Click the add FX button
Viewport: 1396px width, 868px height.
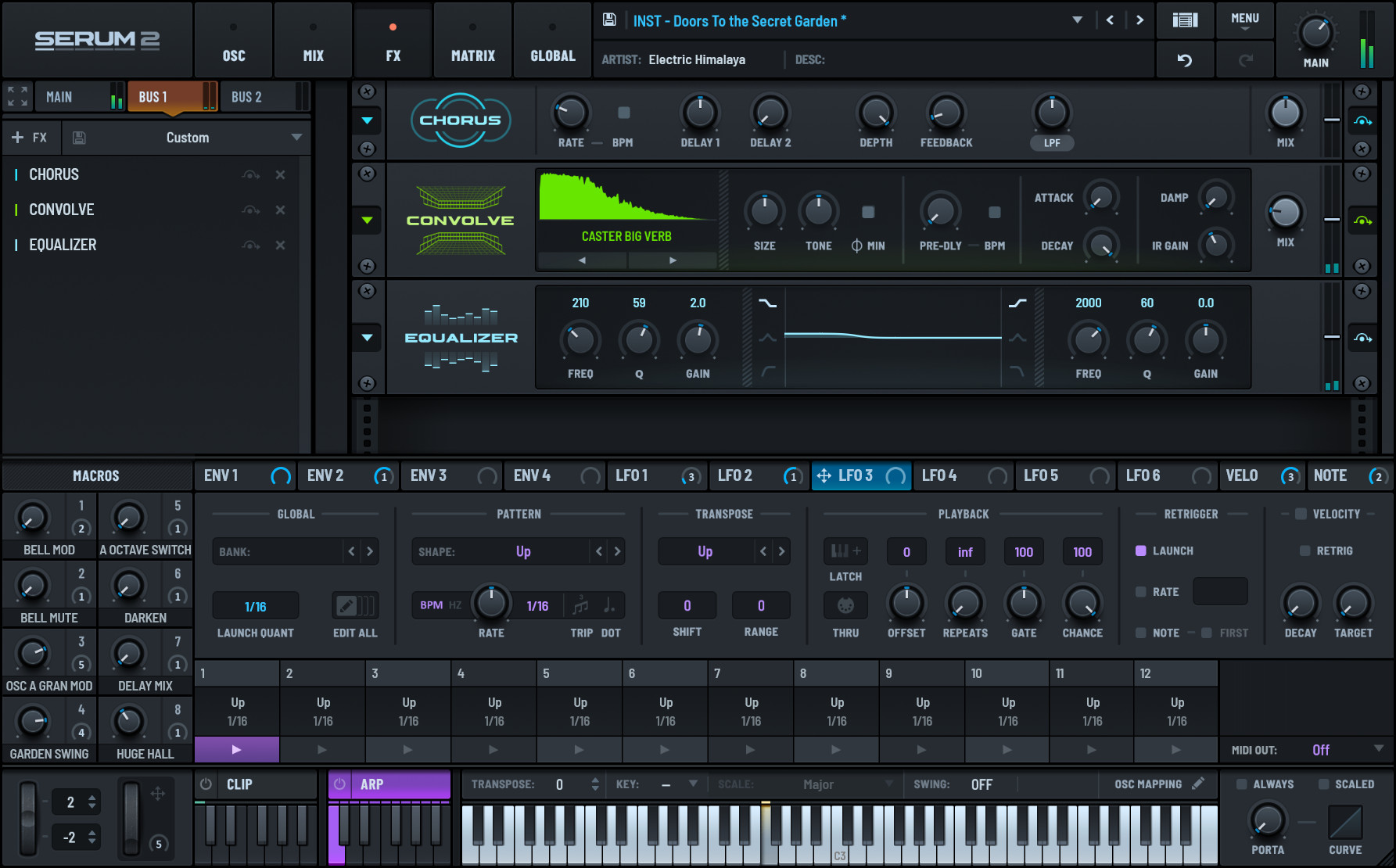click(x=30, y=138)
